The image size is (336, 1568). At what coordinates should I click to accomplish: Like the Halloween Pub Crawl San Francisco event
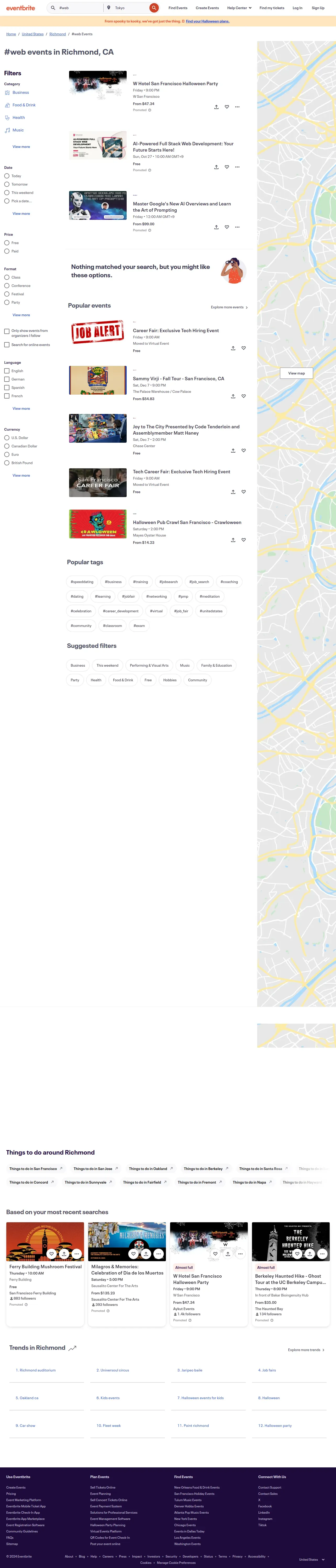coord(243,540)
